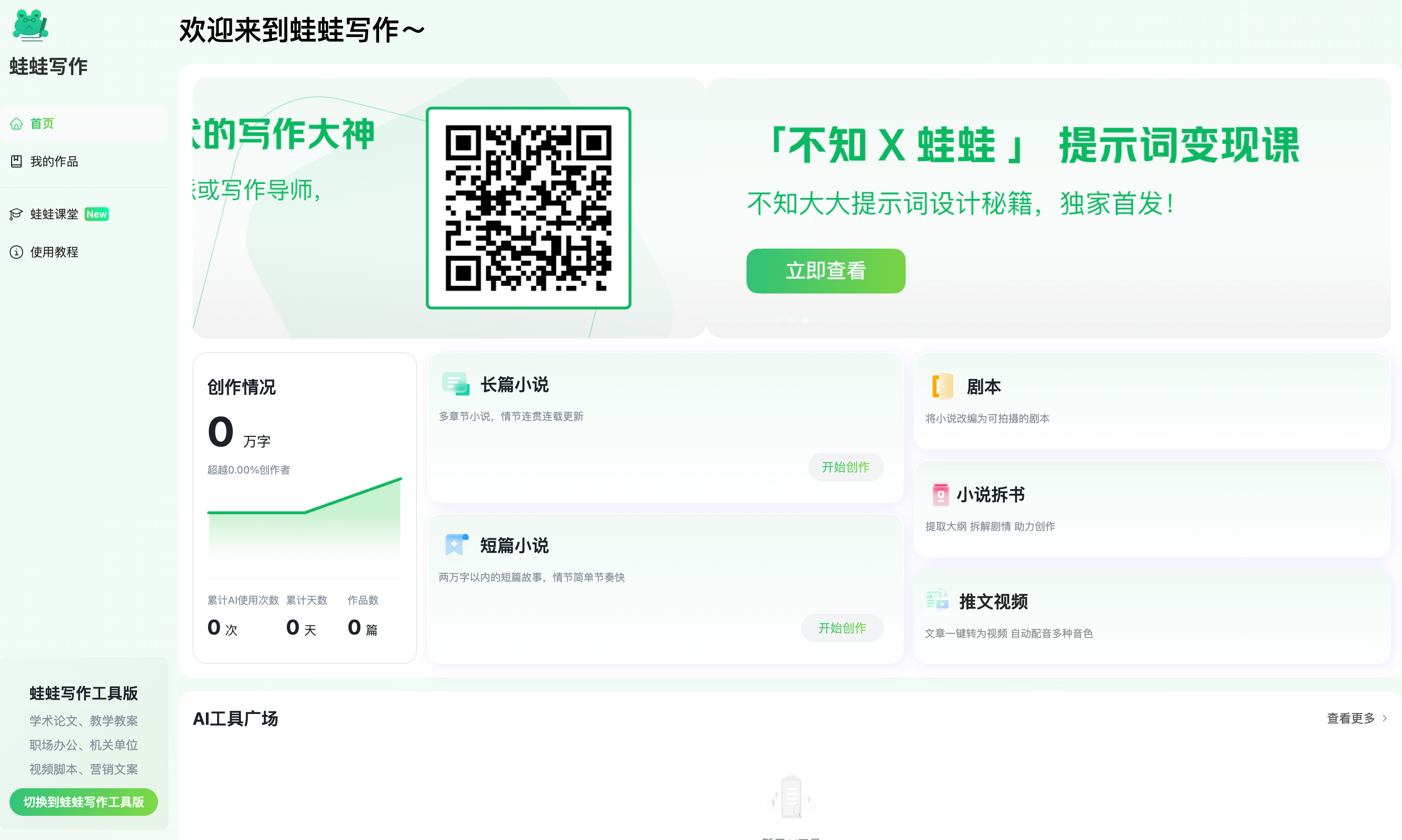This screenshot has width=1402, height=840.
Task: Click the 累计AI使用次数 label
Action: 243,600
